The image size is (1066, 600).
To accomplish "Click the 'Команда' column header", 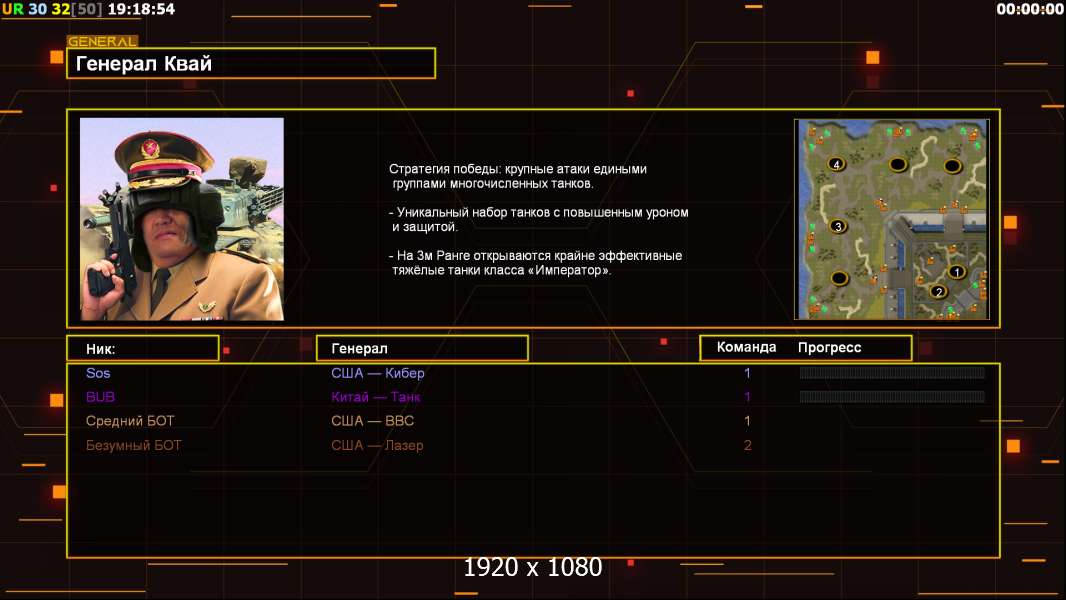I will coord(746,347).
